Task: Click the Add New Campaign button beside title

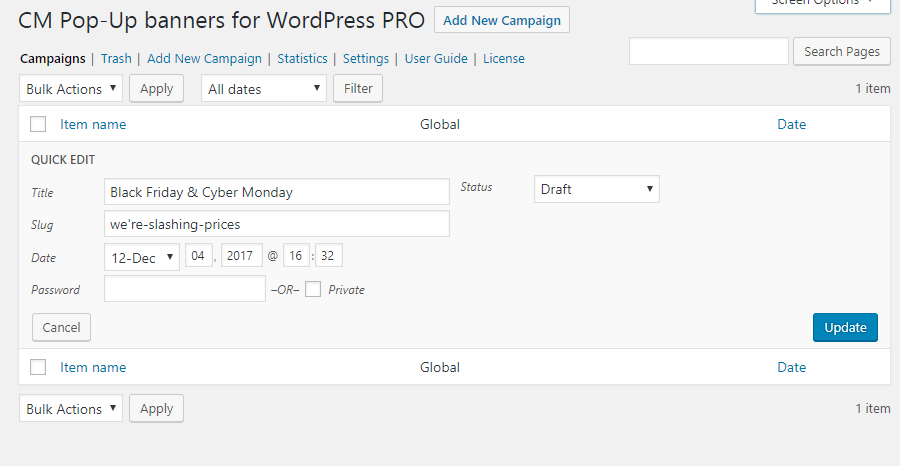Action: pos(502,20)
